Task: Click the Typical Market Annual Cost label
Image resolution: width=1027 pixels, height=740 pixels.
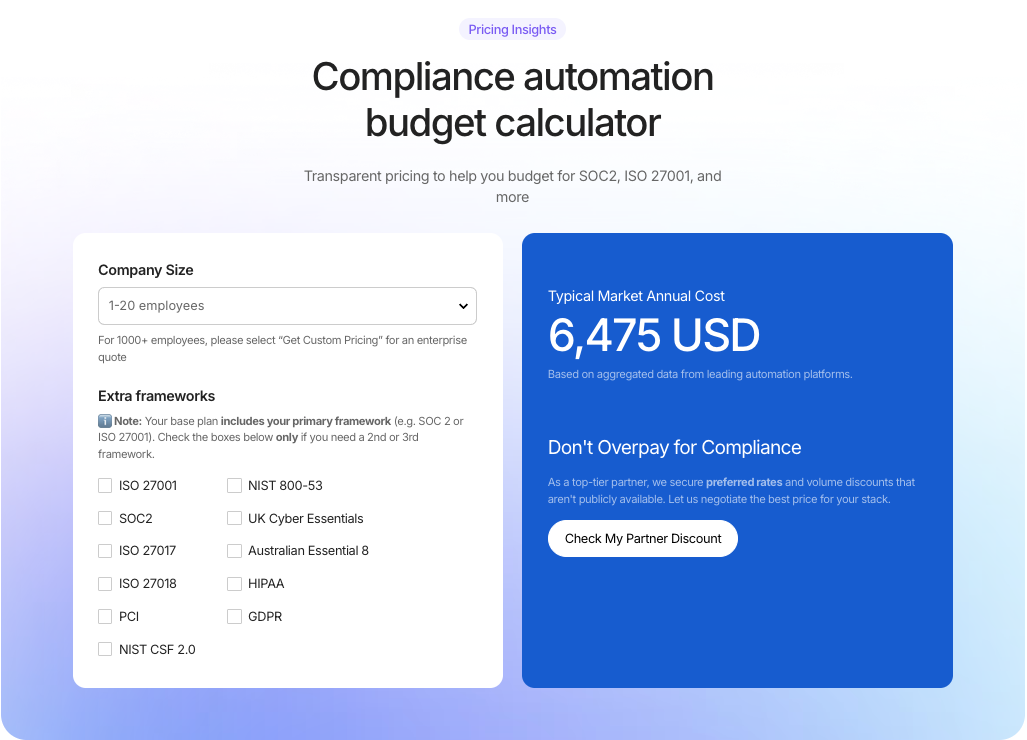Action: (636, 296)
